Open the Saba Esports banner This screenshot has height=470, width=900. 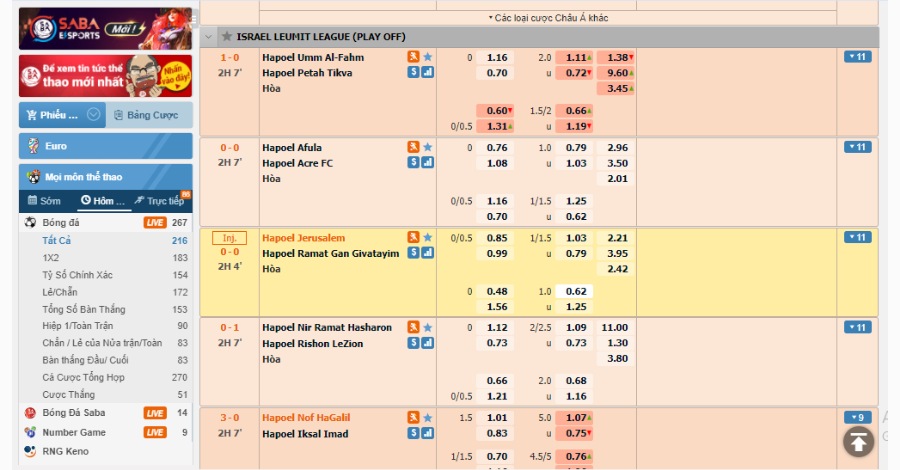[x=106, y=29]
